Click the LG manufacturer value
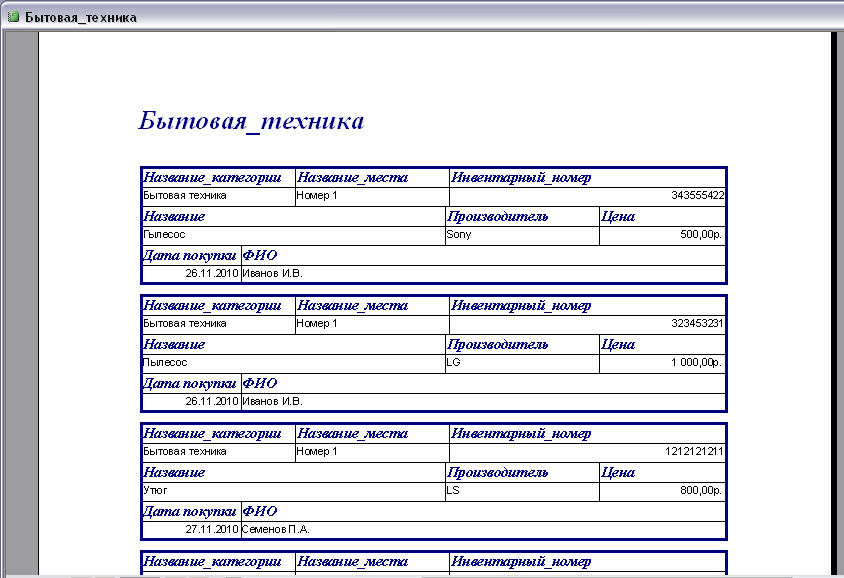The image size is (844, 578). coord(454,363)
